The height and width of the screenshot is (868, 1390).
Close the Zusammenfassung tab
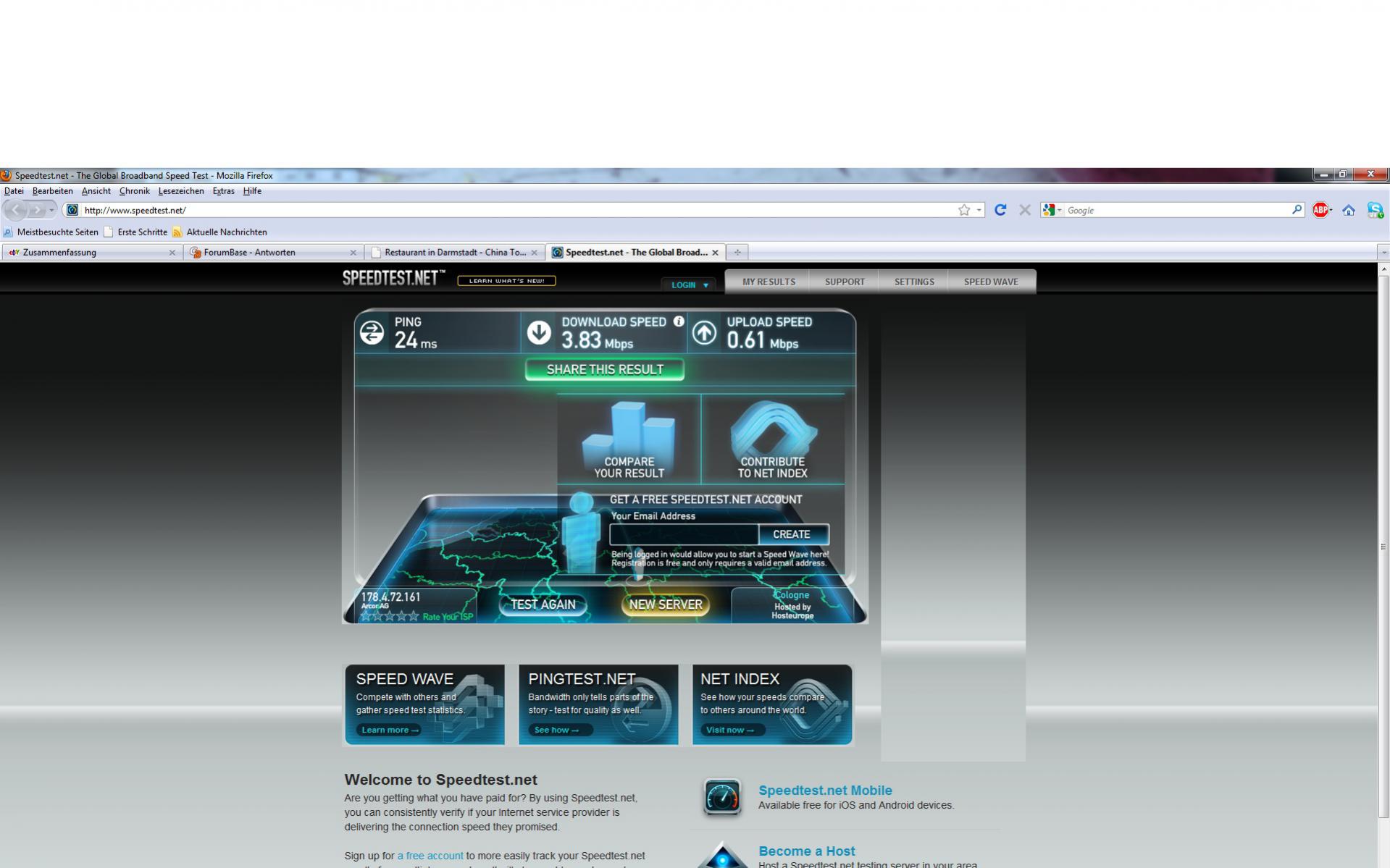[172, 253]
